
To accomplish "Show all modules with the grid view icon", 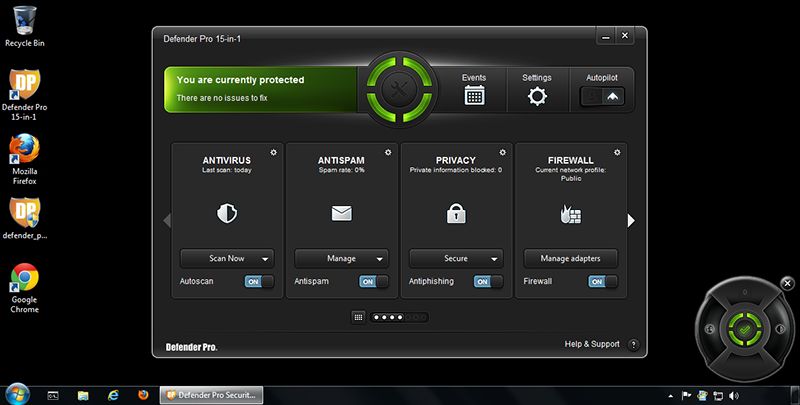I will pos(358,317).
